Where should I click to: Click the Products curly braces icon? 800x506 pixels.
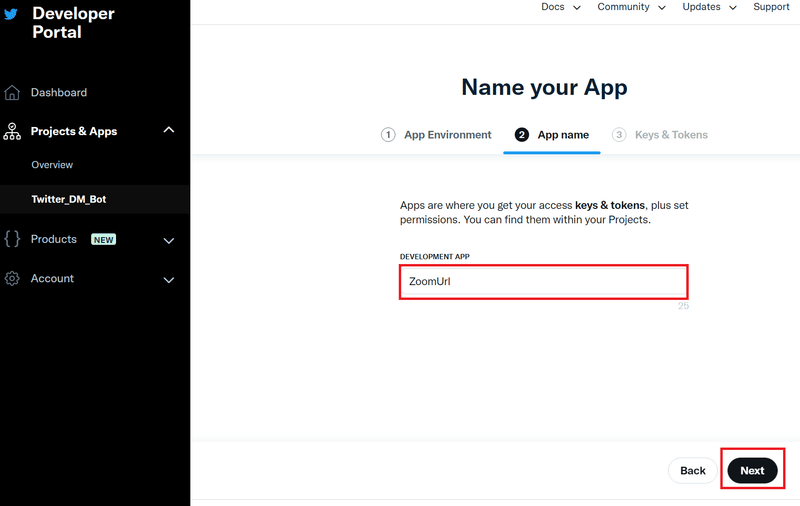click(12, 239)
